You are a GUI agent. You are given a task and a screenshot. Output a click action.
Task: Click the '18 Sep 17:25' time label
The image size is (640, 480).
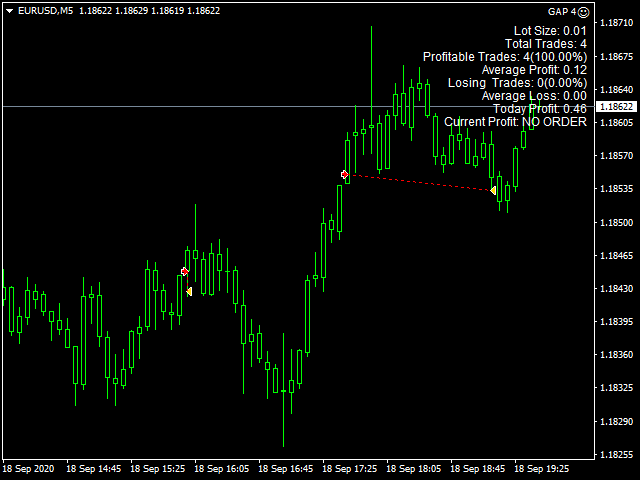click(350, 469)
